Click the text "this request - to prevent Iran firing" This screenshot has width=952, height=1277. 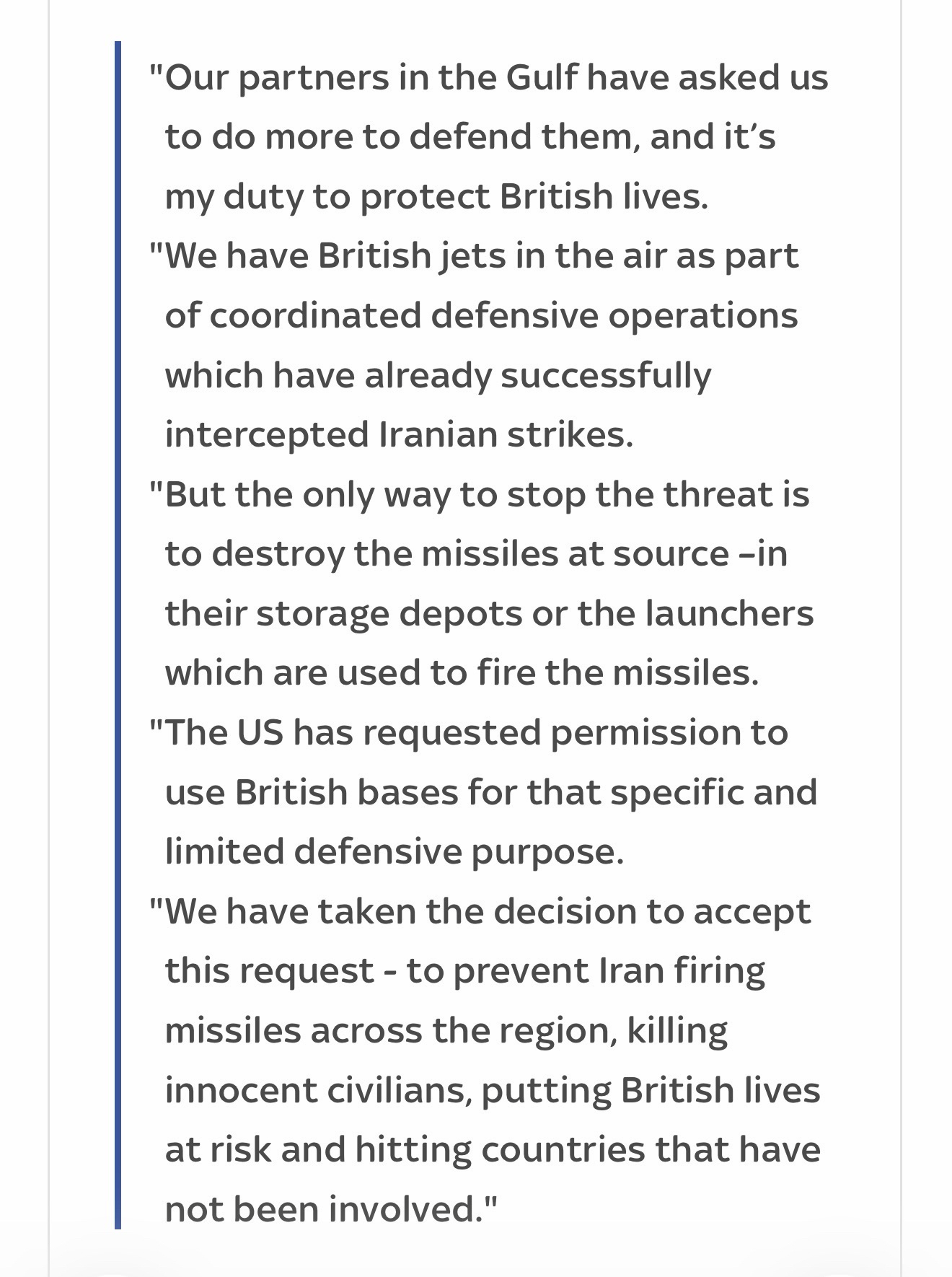[x=464, y=970]
